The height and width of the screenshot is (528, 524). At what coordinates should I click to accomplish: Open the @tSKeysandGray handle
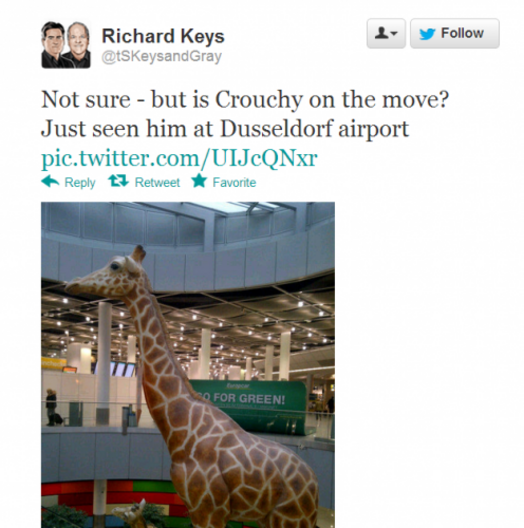click(x=162, y=56)
